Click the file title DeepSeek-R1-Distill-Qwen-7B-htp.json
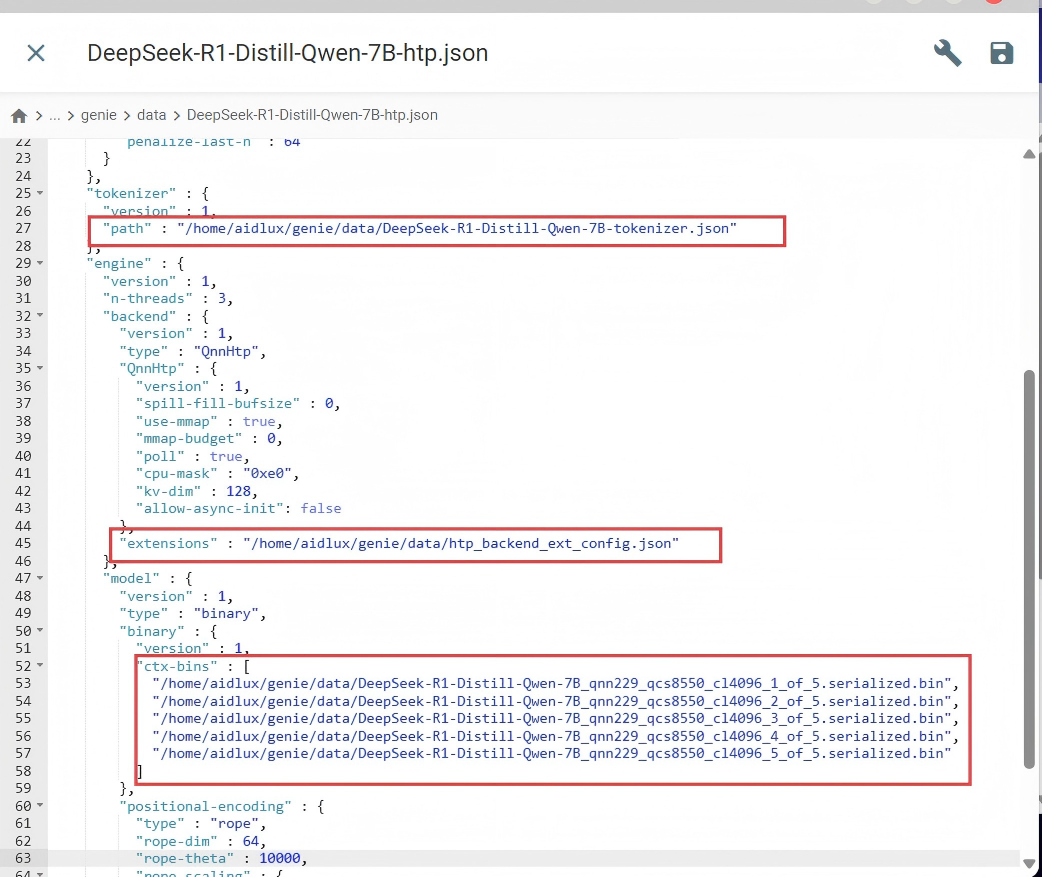The image size is (1042, 877). tap(288, 52)
